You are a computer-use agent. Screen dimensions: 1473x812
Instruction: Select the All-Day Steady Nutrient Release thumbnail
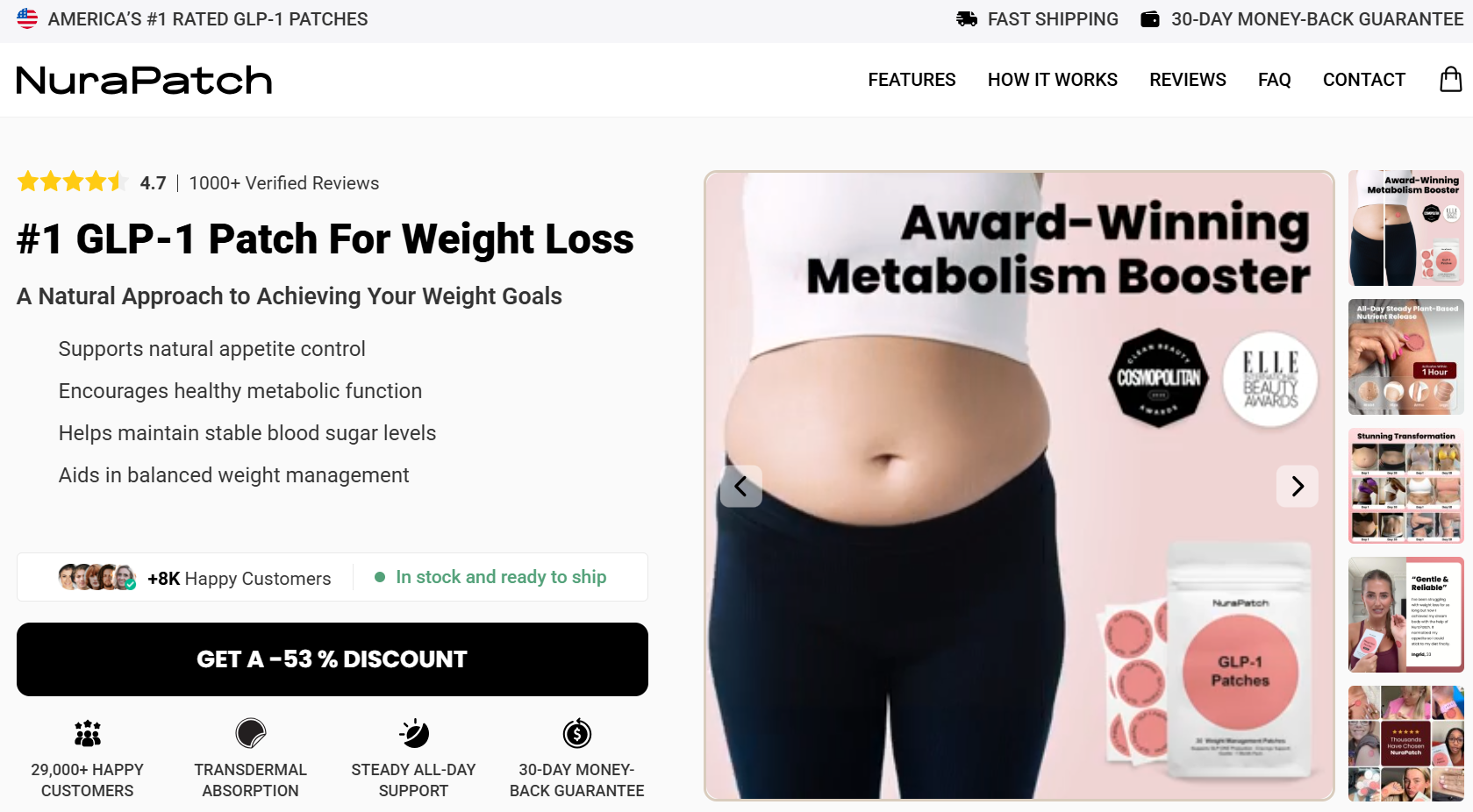[x=1406, y=357]
